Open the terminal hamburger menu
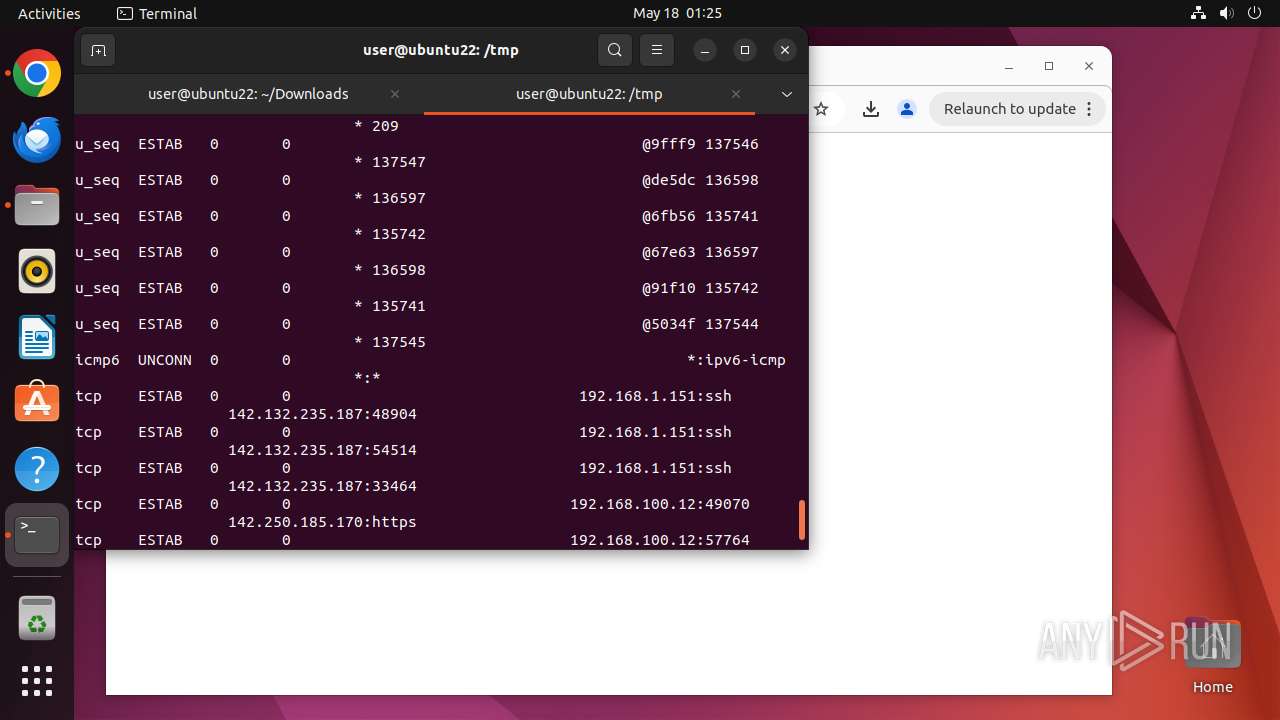1280x720 pixels. click(657, 50)
